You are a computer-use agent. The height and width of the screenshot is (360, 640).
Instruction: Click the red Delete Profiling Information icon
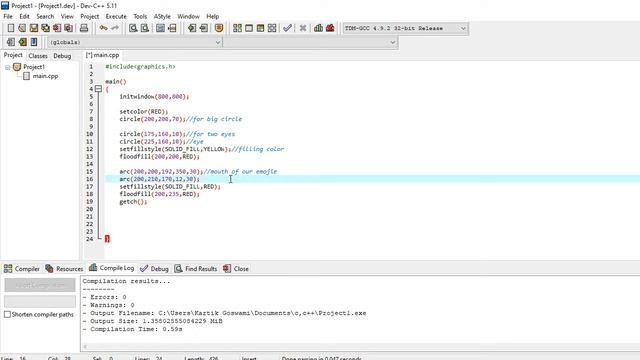click(x=330, y=28)
